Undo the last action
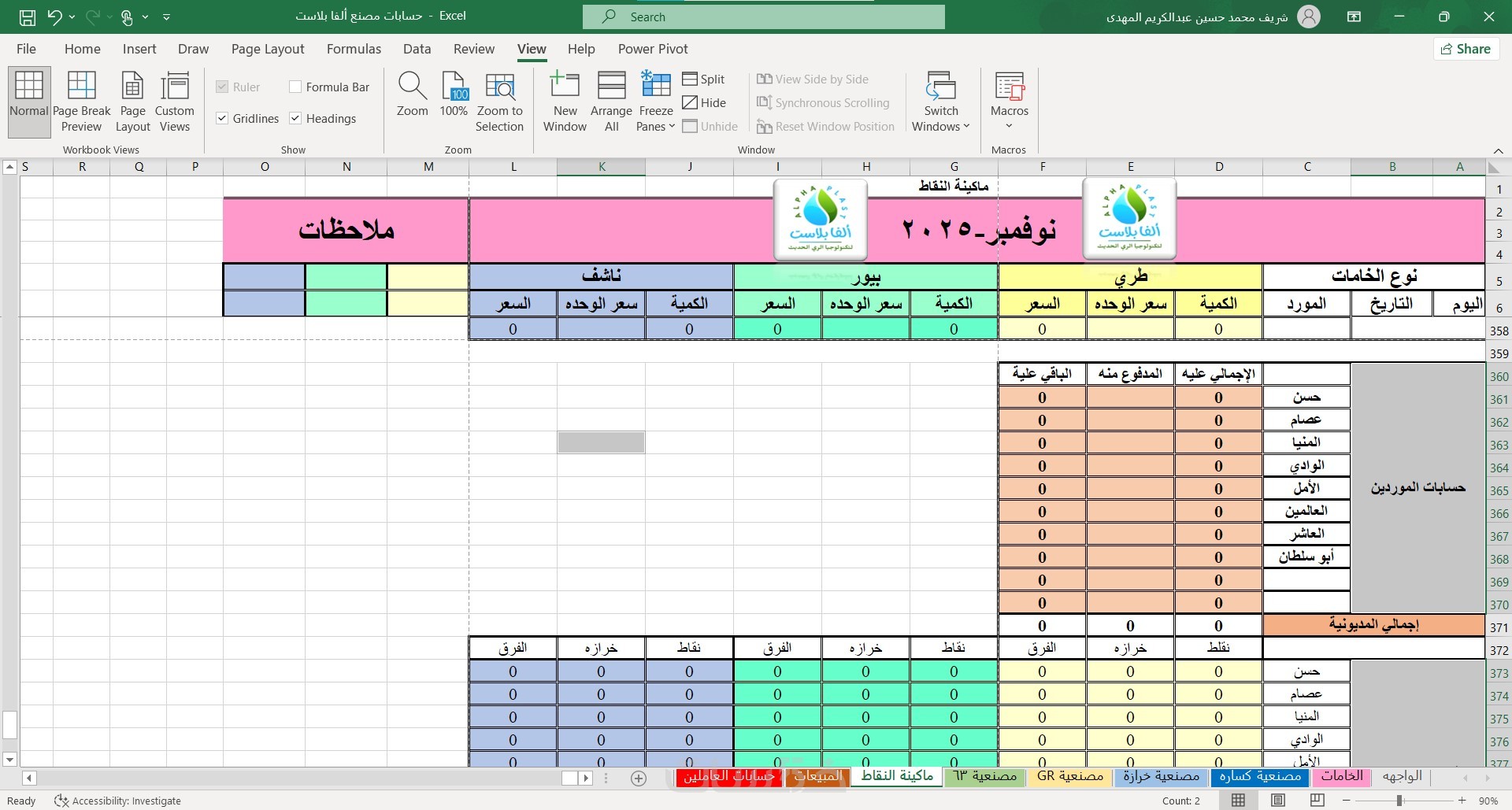Screen dimensions: 1512x810 54,17
